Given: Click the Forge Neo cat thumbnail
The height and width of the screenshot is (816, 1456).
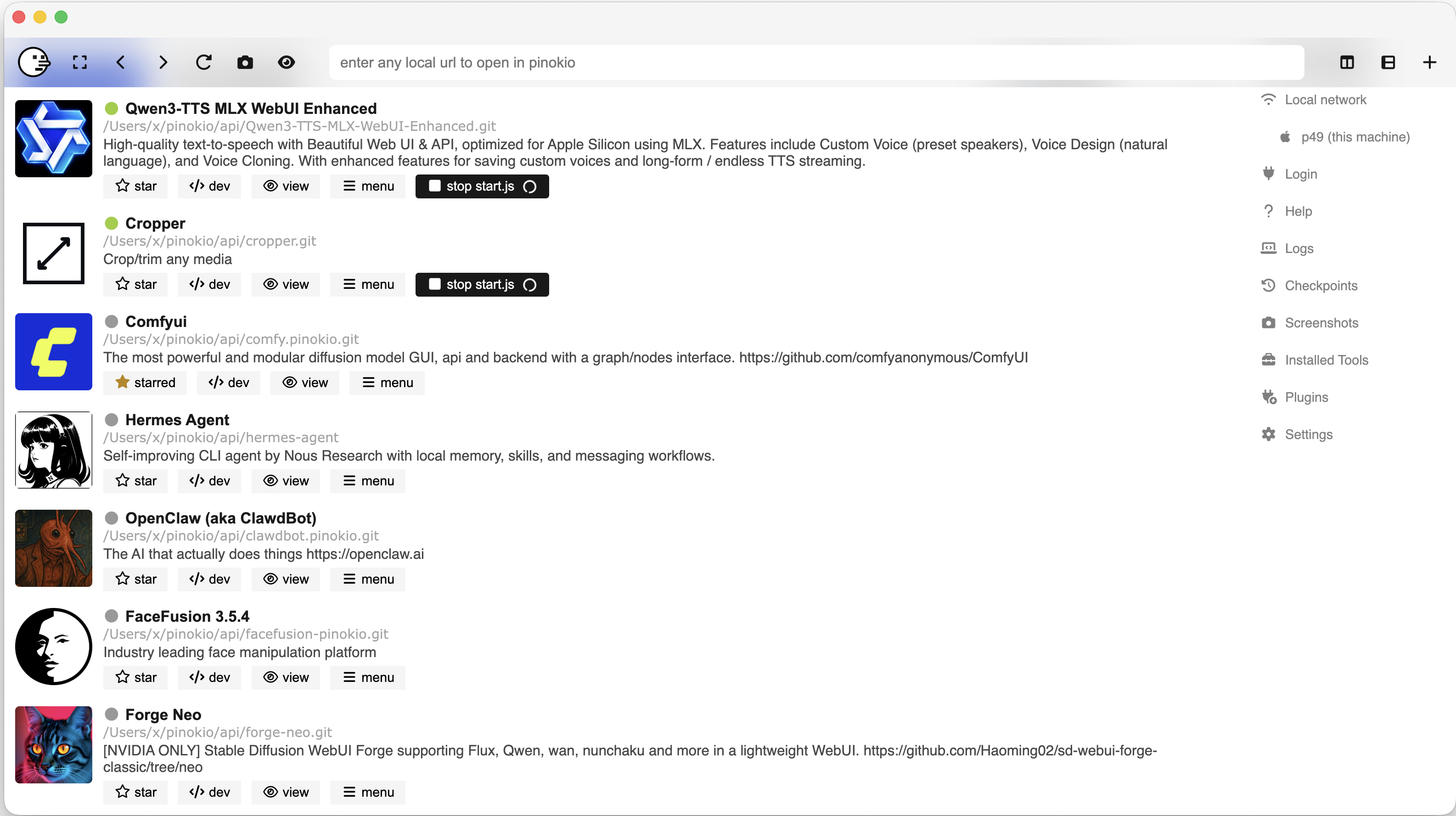Looking at the screenshot, I should pyautogui.click(x=53, y=744).
